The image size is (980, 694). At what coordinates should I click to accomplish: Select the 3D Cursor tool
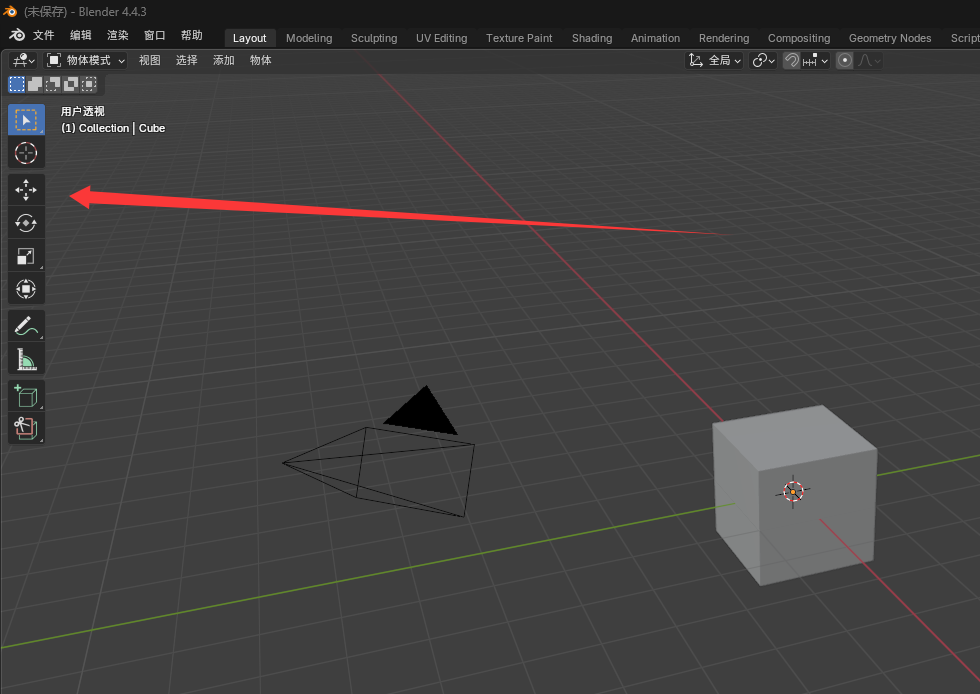coord(26,153)
